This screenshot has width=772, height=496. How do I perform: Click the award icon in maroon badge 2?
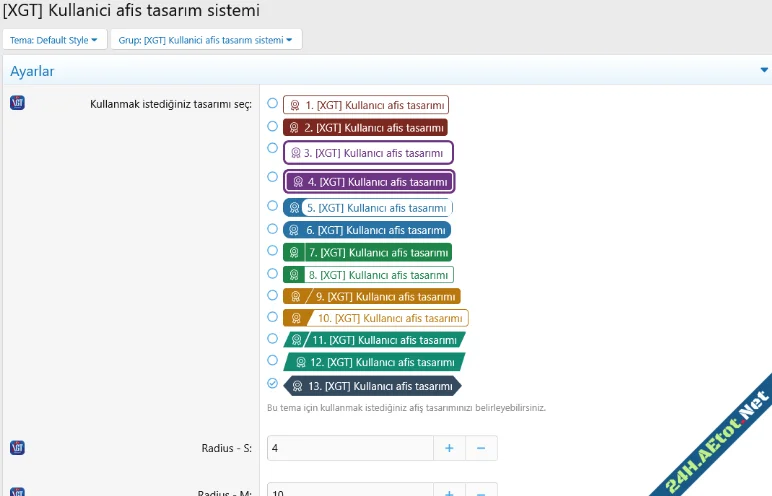pyautogui.click(x=294, y=128)
